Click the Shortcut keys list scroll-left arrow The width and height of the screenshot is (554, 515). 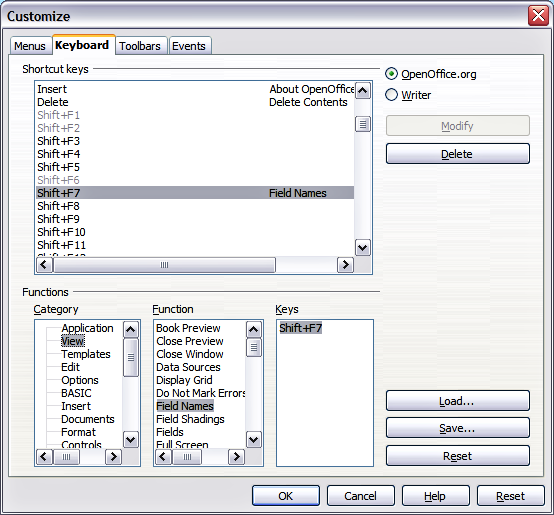click(44, 265)
